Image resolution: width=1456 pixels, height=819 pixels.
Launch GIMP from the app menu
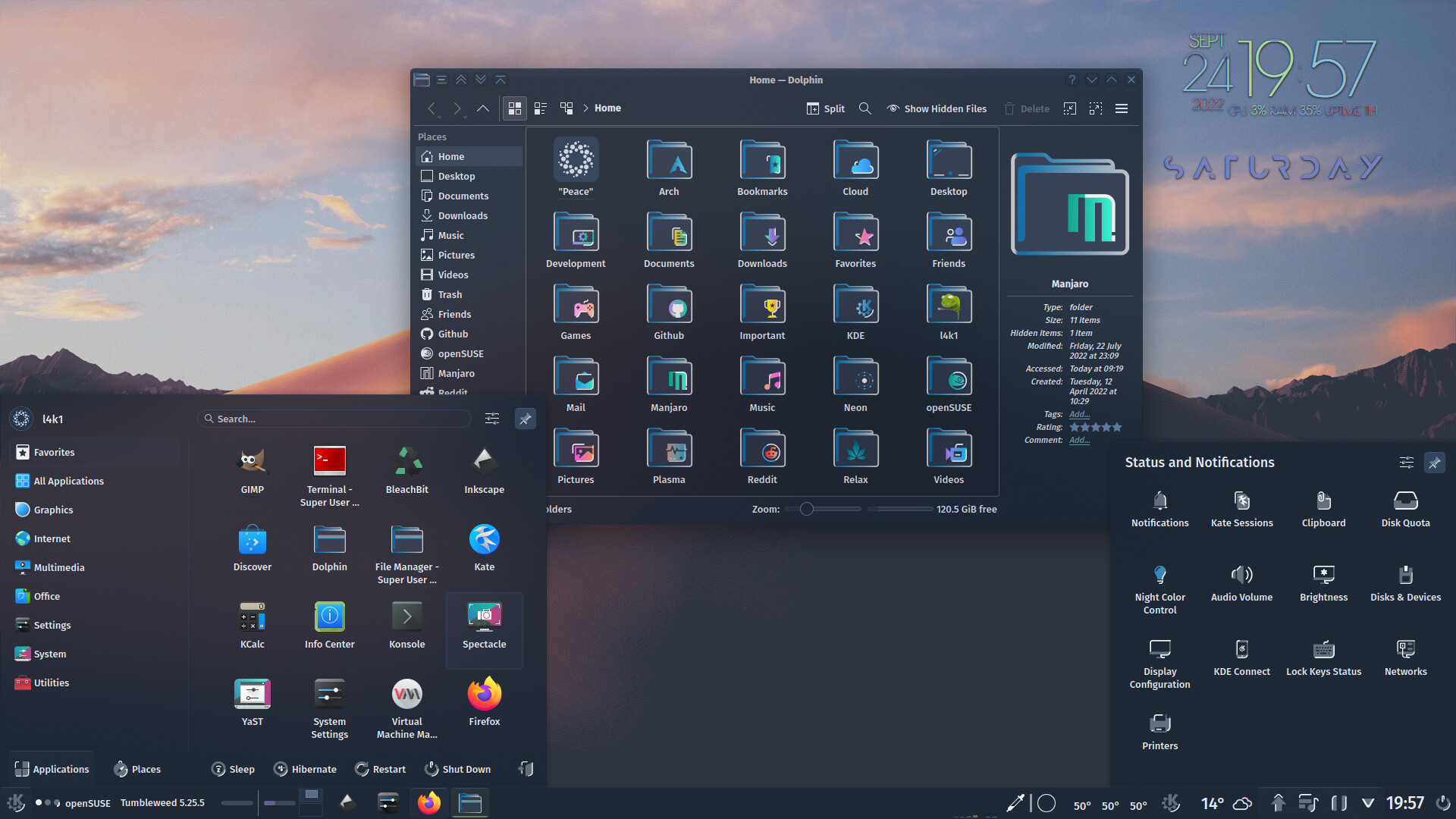pos(253,470)
